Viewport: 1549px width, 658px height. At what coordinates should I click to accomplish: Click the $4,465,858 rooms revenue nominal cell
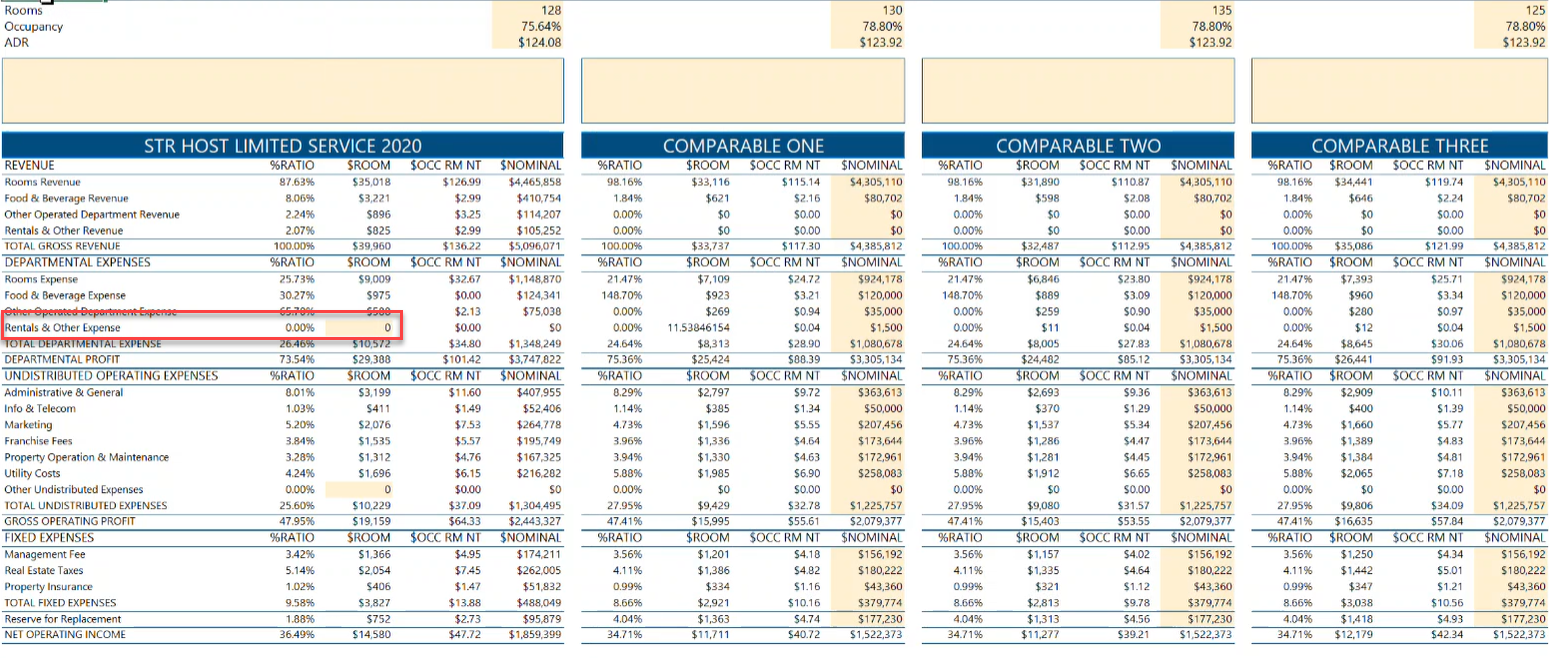point(534,182)
